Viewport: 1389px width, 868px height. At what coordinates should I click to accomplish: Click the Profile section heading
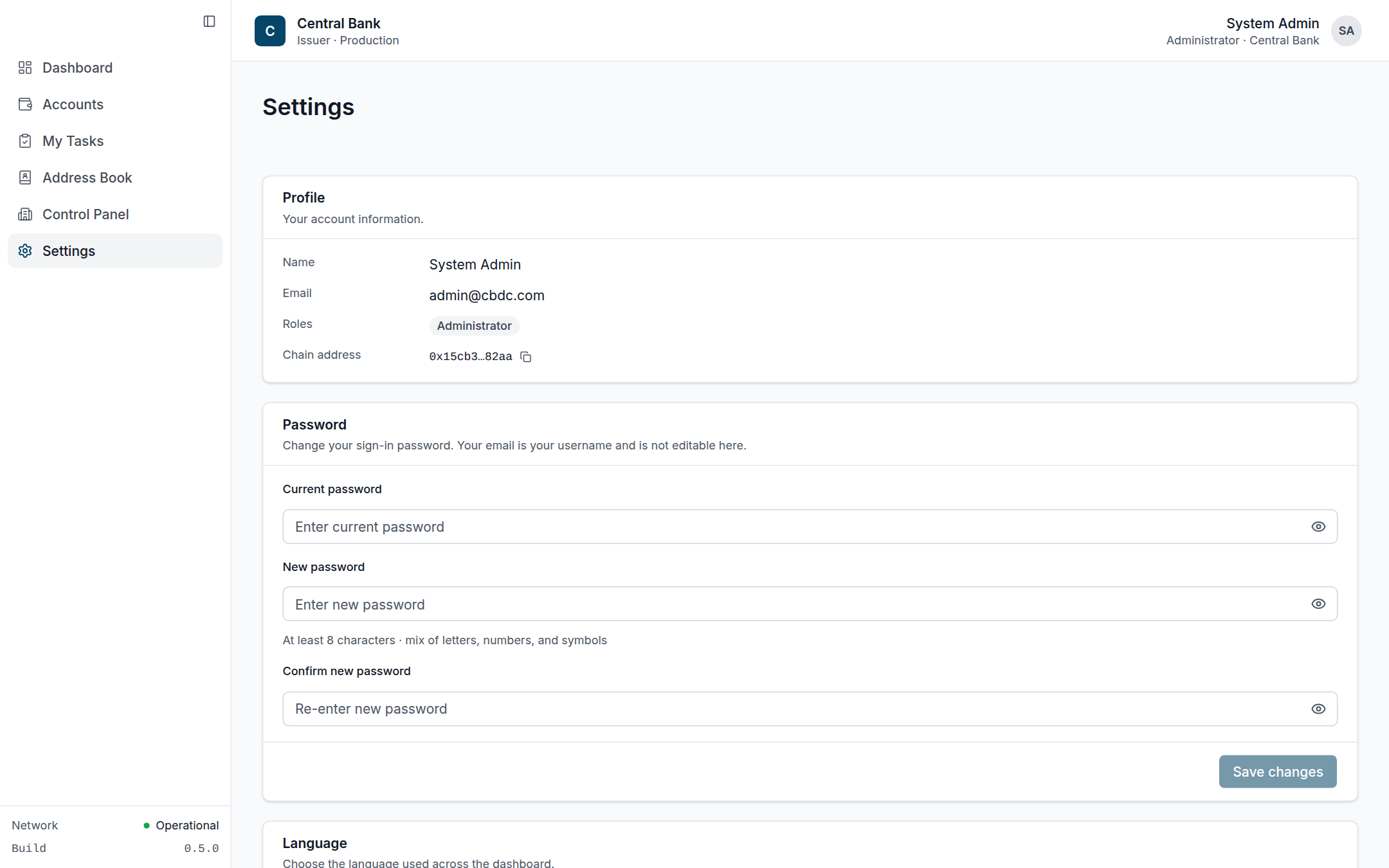point(304,197)
